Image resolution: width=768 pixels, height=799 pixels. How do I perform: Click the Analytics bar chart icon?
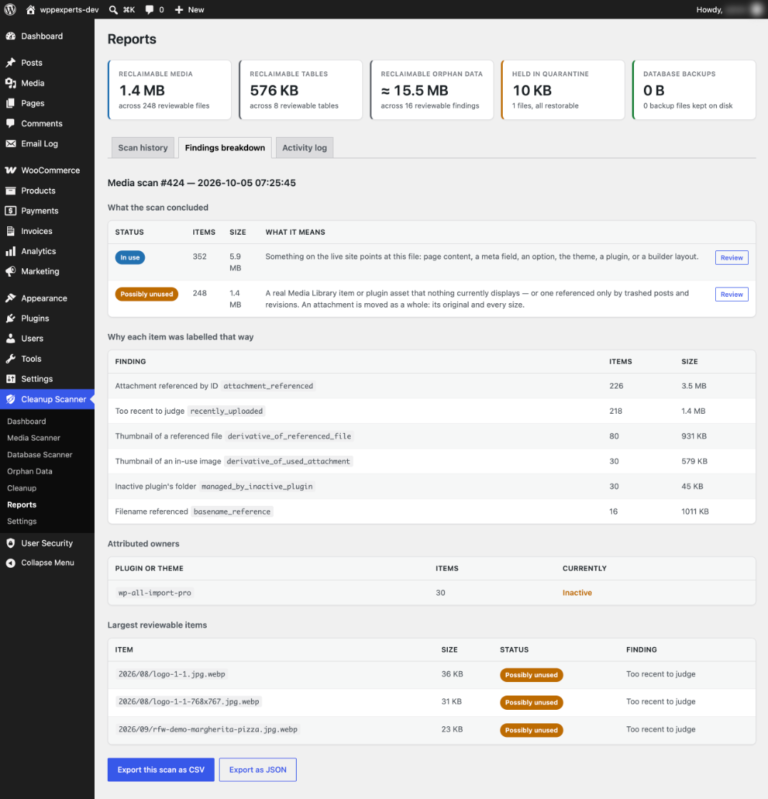[11, 251]
